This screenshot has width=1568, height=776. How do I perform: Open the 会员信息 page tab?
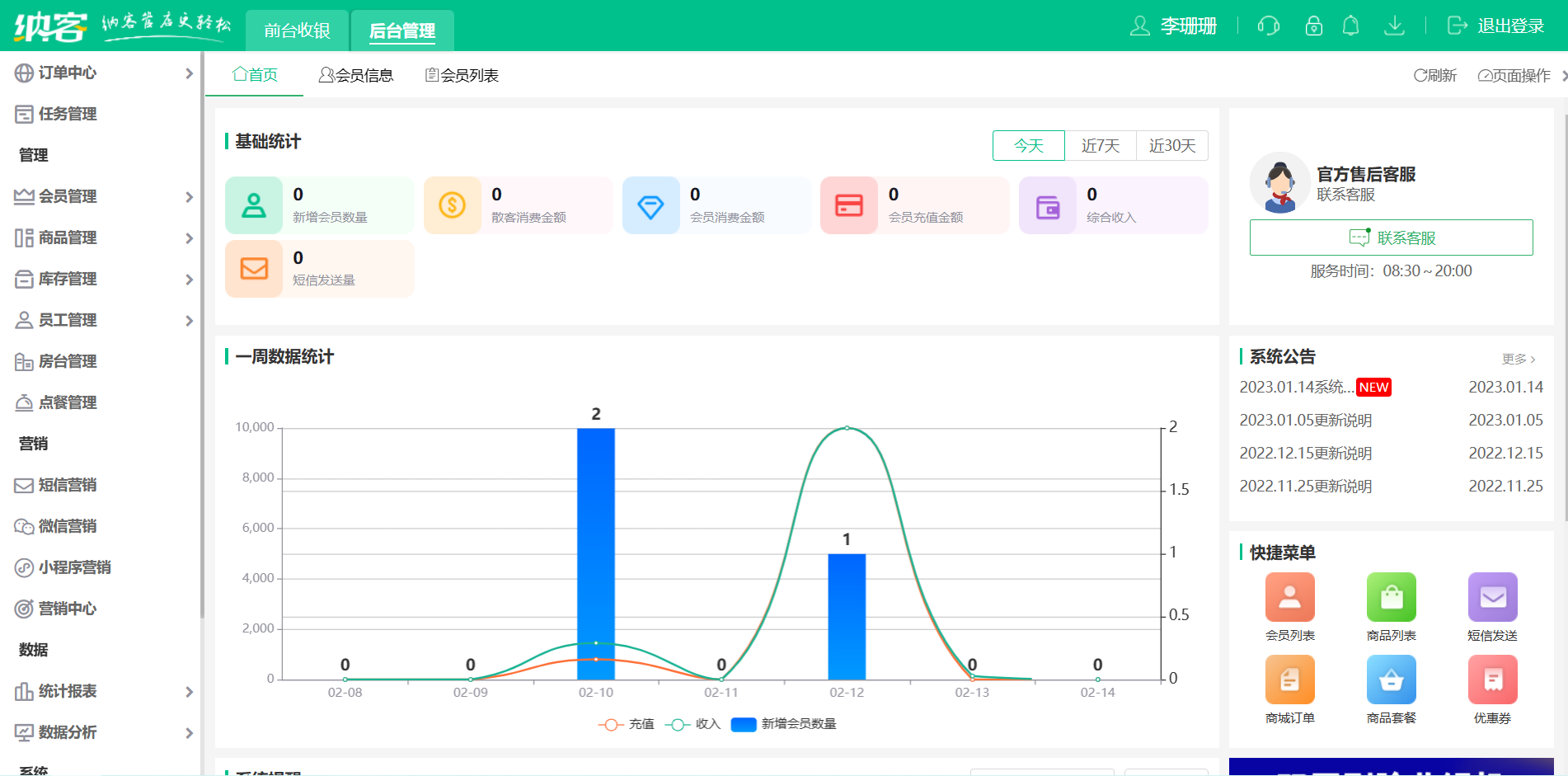pos(356,76)
